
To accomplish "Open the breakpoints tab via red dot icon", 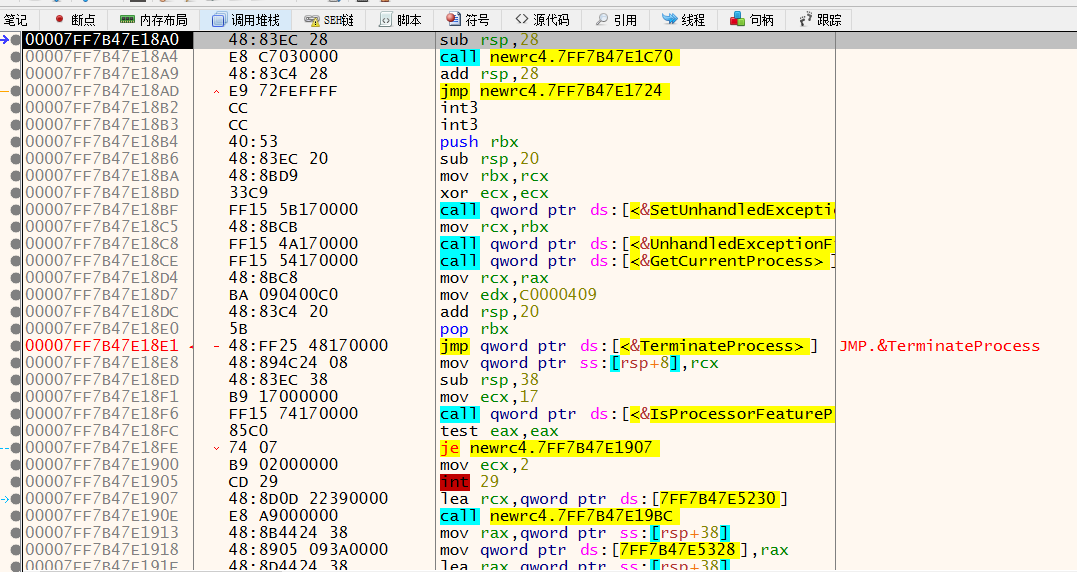I will (58, 19).
